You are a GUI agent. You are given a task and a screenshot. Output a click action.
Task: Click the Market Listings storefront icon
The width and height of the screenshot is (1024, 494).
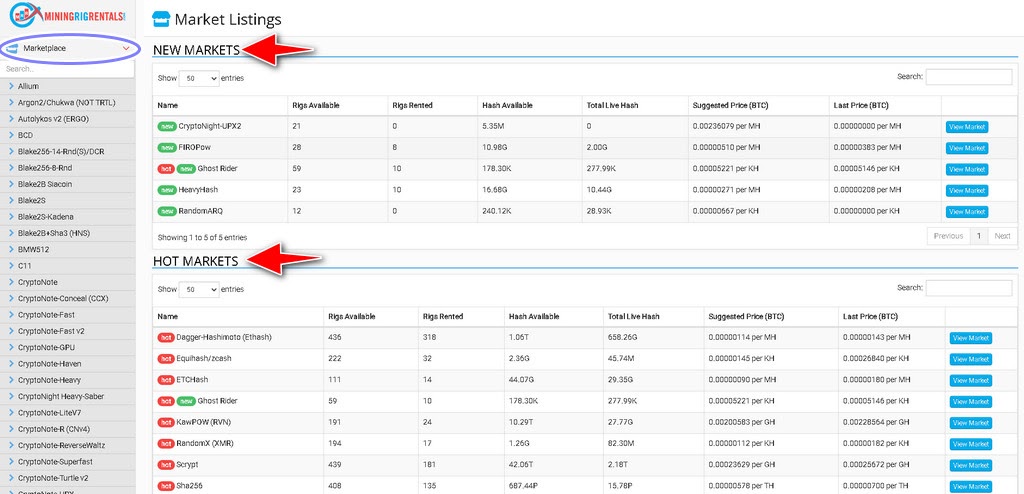tap(159, 20)
